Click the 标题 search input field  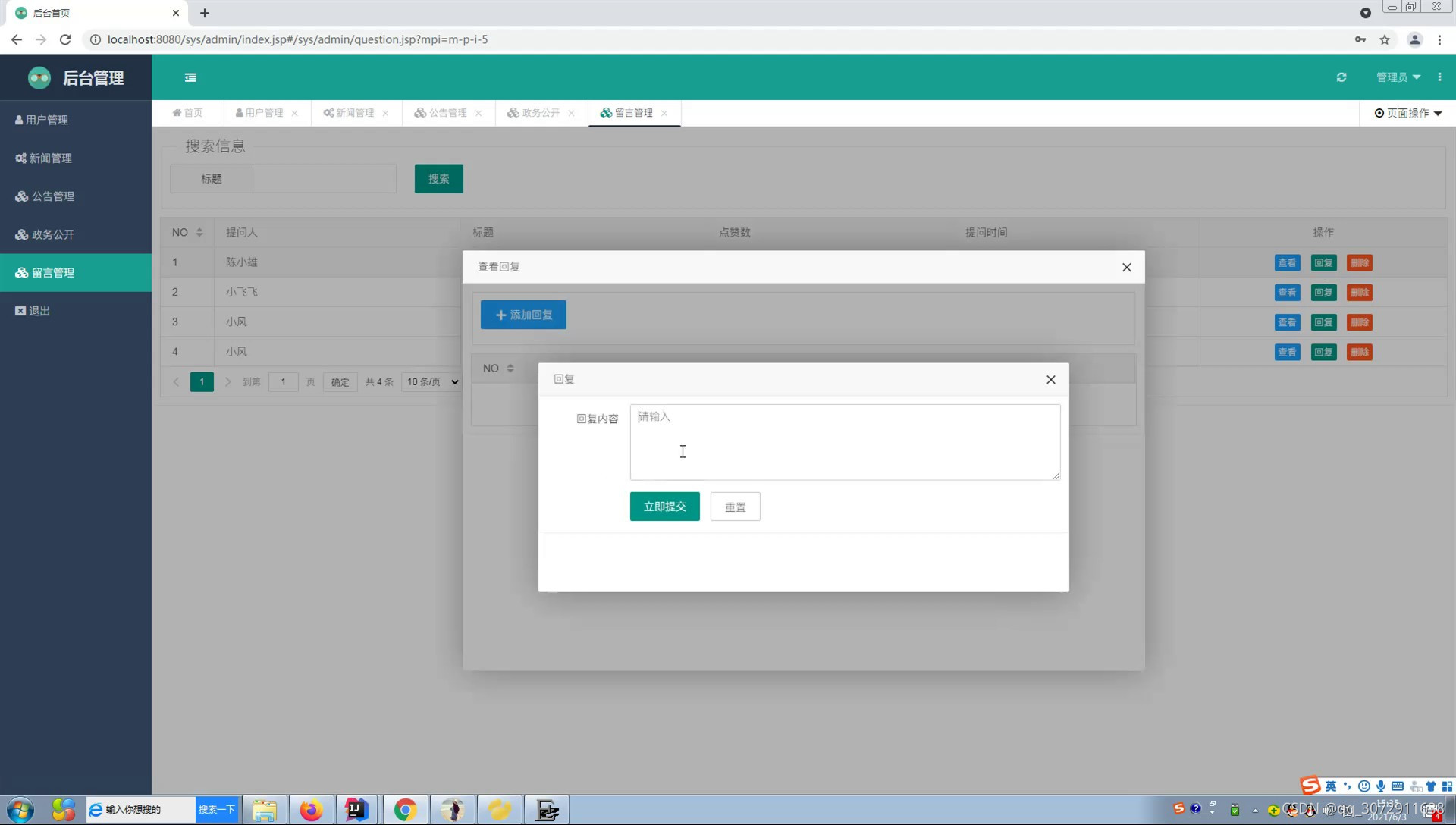324,179
